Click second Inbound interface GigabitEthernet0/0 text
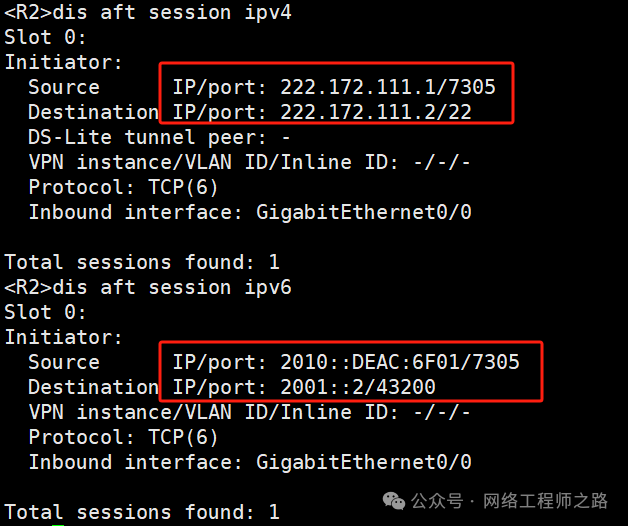This screenshot has height=526, width=628. click(x=250, y=462)
